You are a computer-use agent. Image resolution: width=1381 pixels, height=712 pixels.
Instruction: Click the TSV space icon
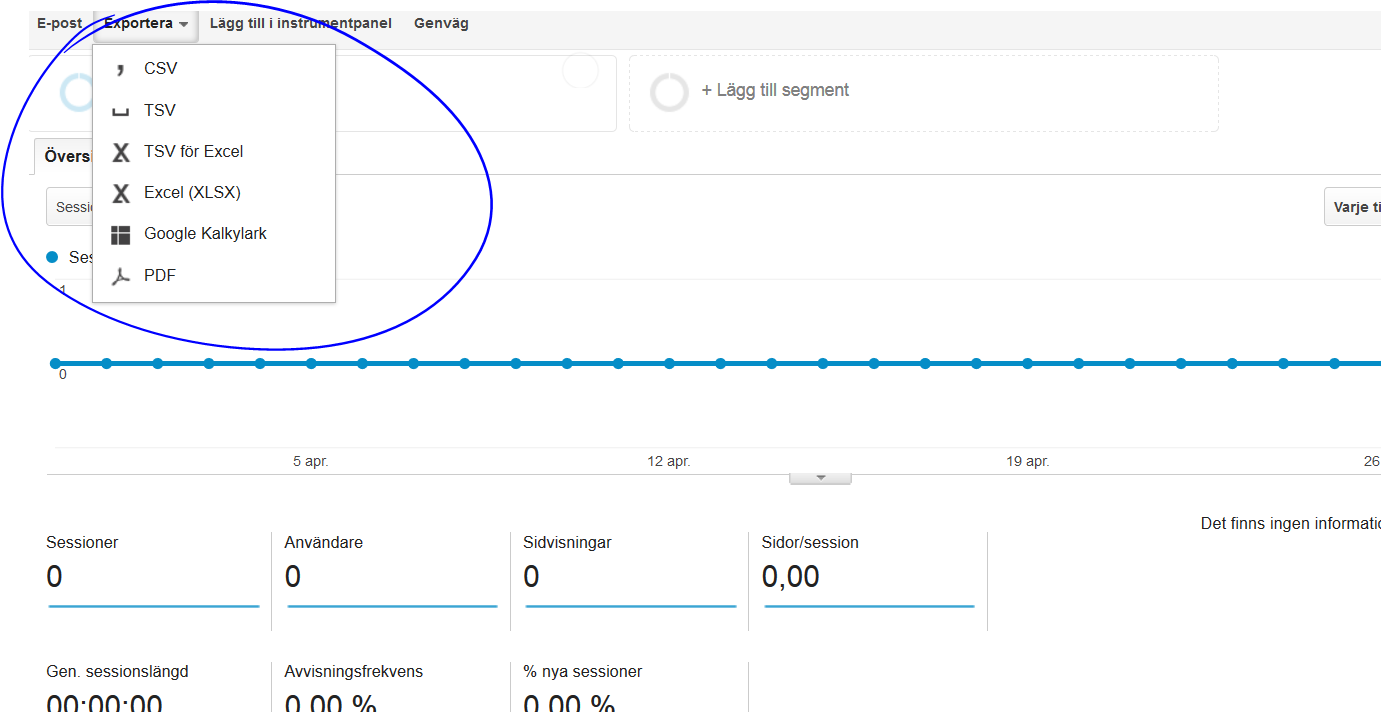click(x=121, y=112)
